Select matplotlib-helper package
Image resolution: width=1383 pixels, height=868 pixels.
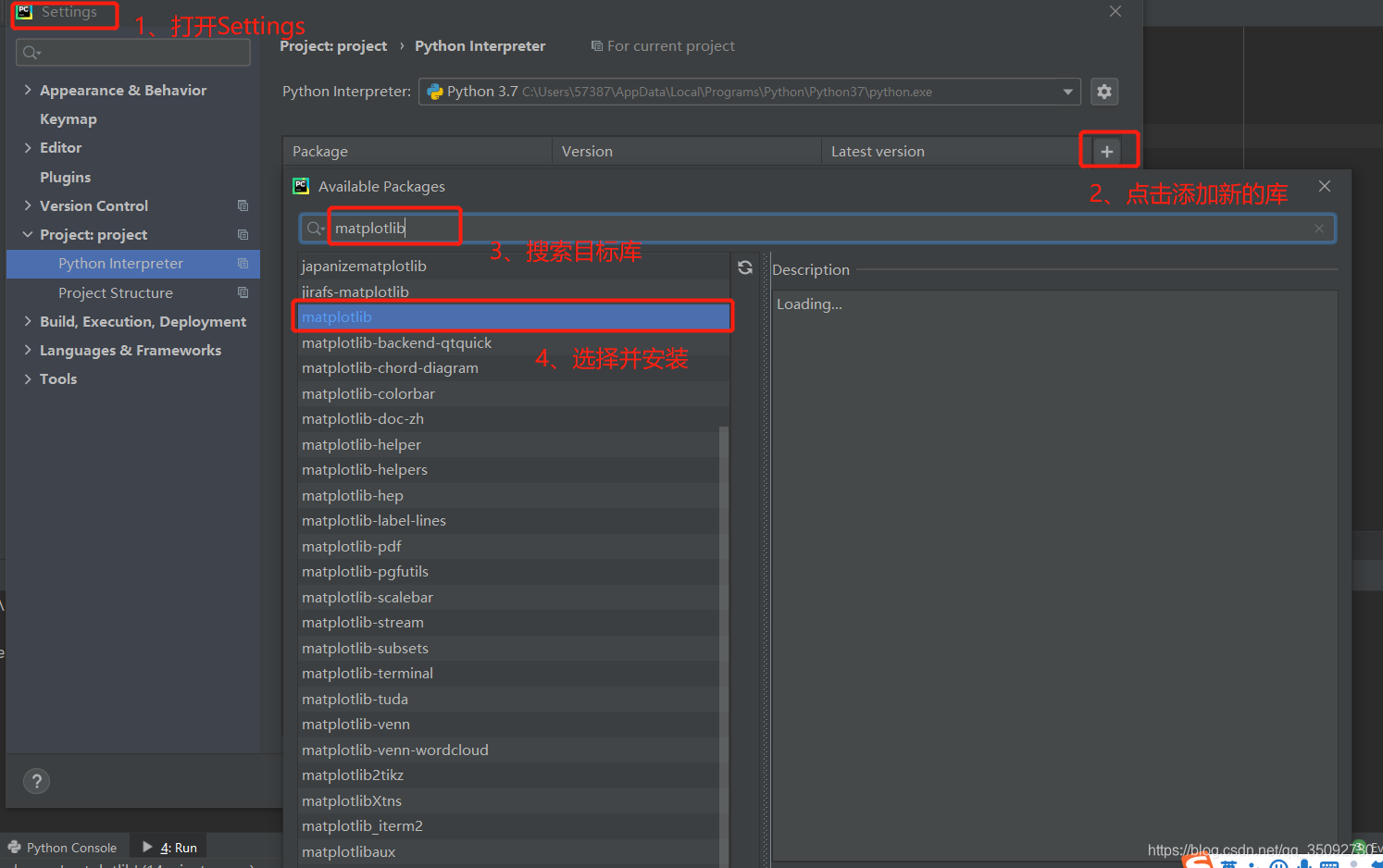click(509, 444)
